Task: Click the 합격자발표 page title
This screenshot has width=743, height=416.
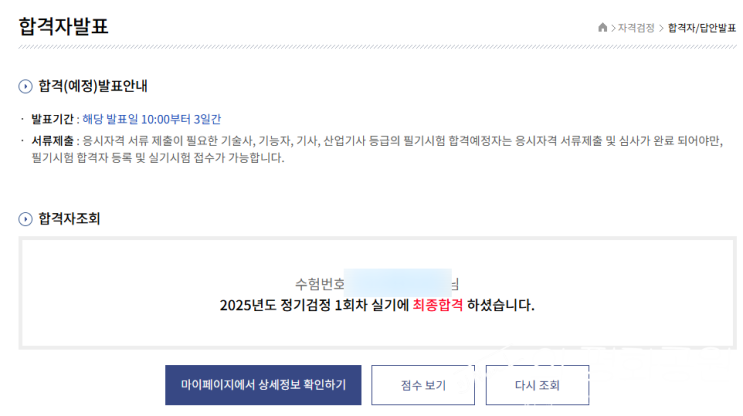Action: [x=63, y=27]
